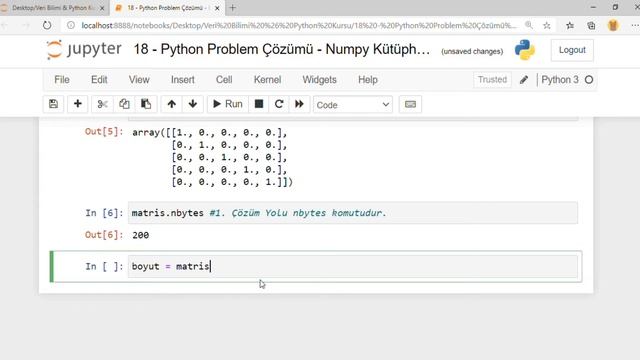Copy selected cells icon
Image resolution: width=640 pixels, height=360 pixels.
[x=124, y=104]
